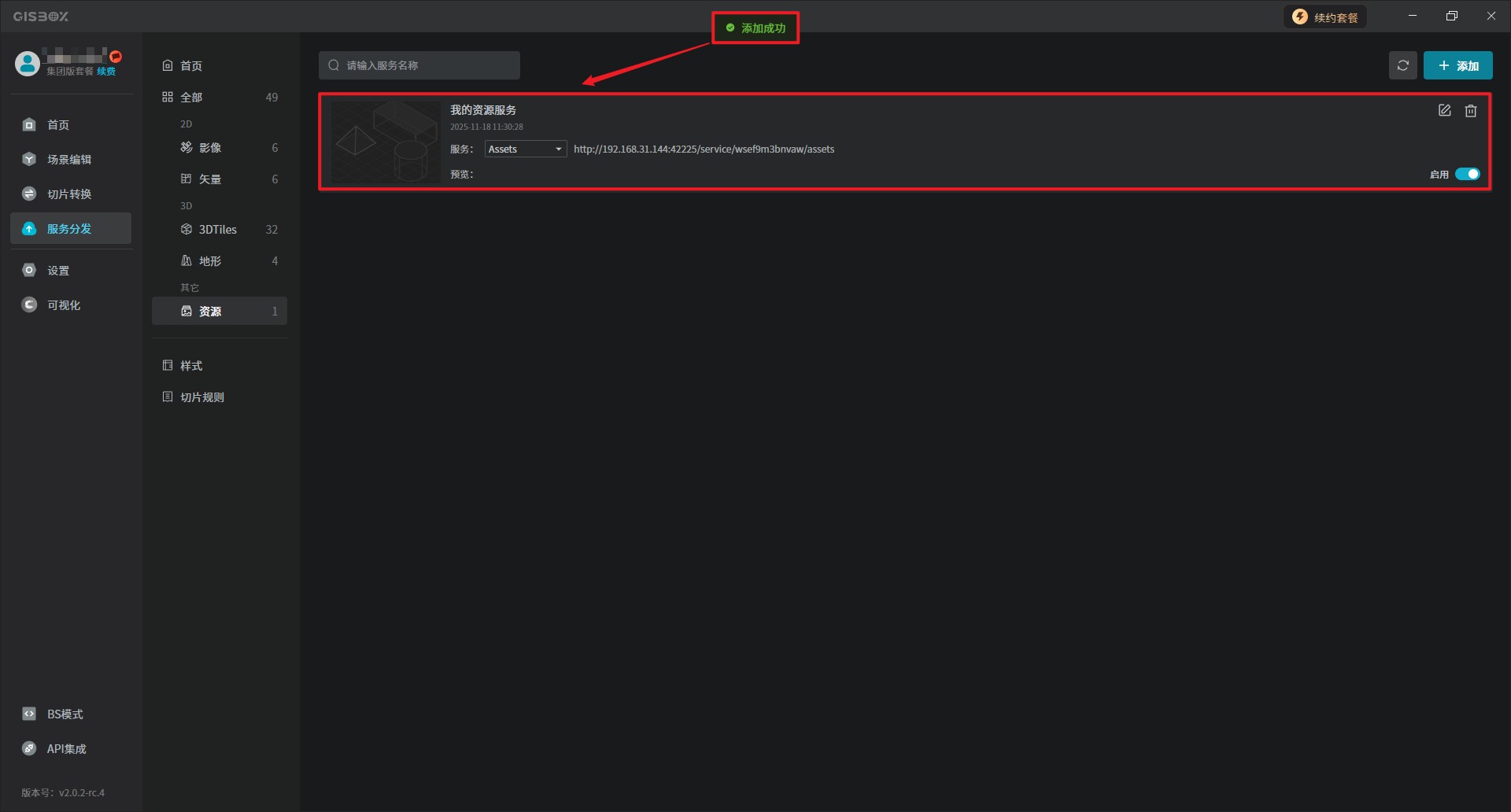This screenshot has height=812, width=1511.
Task: Expand the Assets service type dropdown
Action: pos(525,149)
